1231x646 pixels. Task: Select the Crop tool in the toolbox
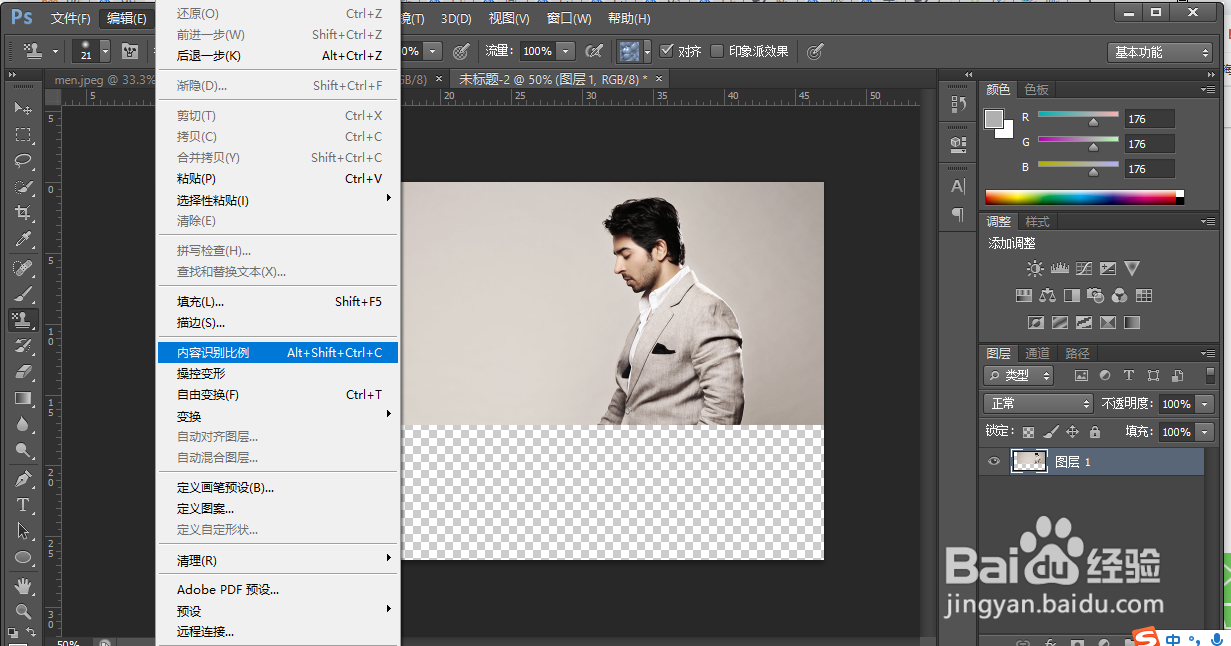[23, 213]
